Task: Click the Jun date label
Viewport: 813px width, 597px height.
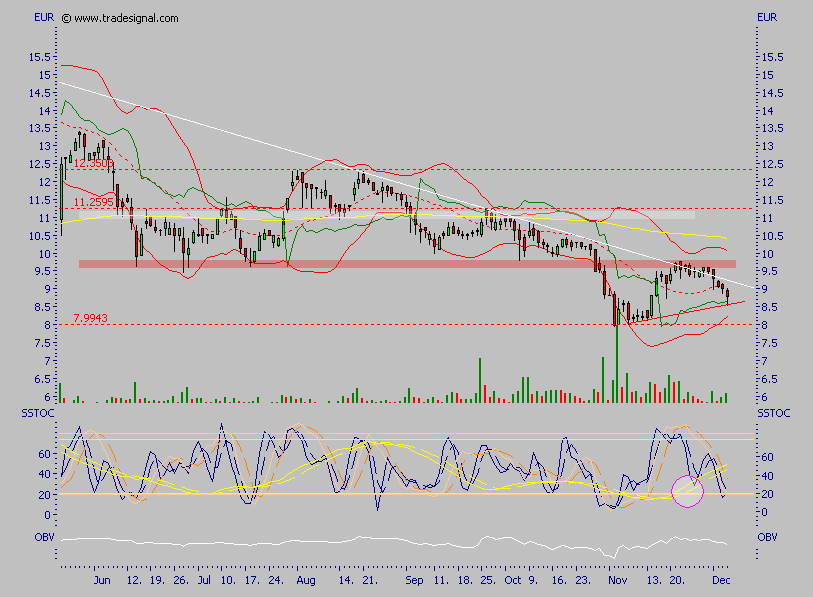Action: tap(102, 580)
